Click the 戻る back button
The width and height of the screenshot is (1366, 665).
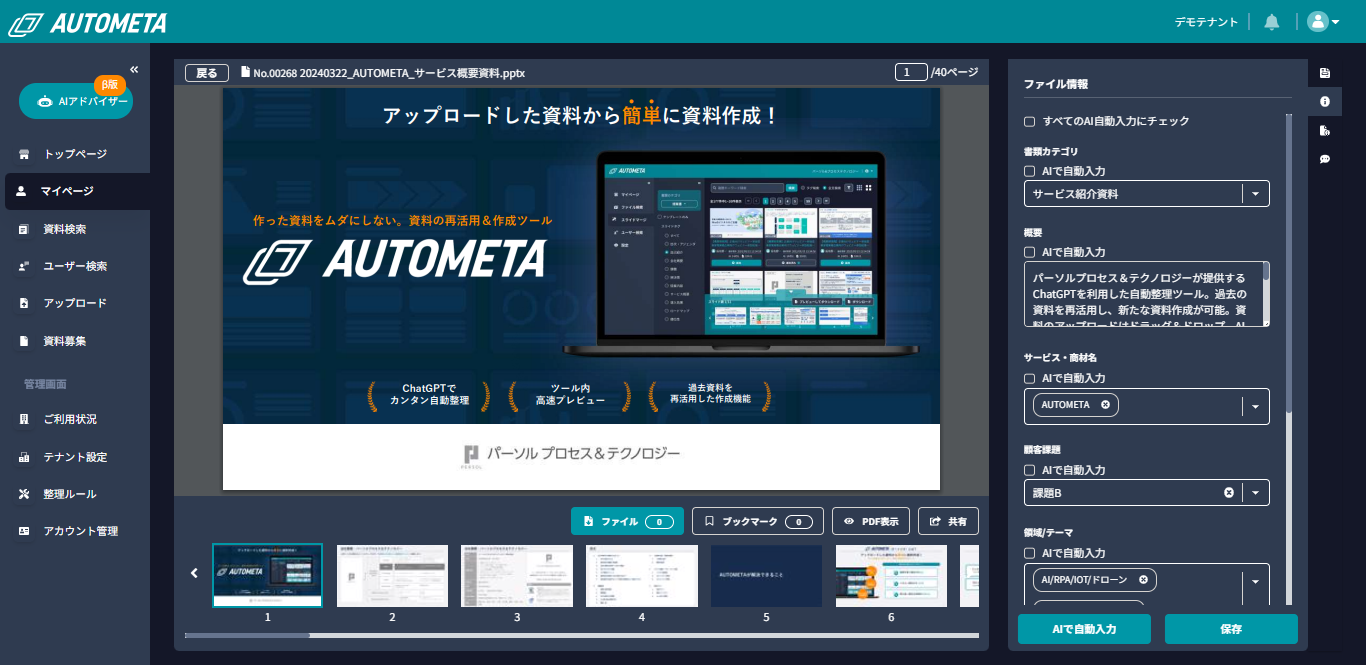207,73
